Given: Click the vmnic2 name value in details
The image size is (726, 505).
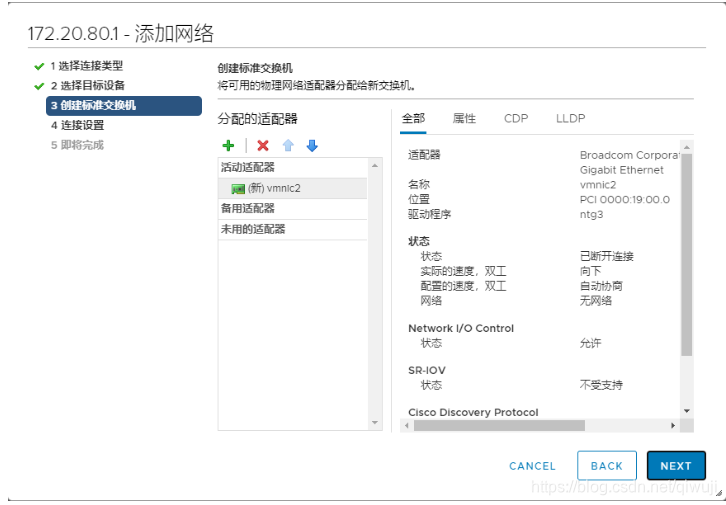Looking at the screenshot, I should 598,185.
